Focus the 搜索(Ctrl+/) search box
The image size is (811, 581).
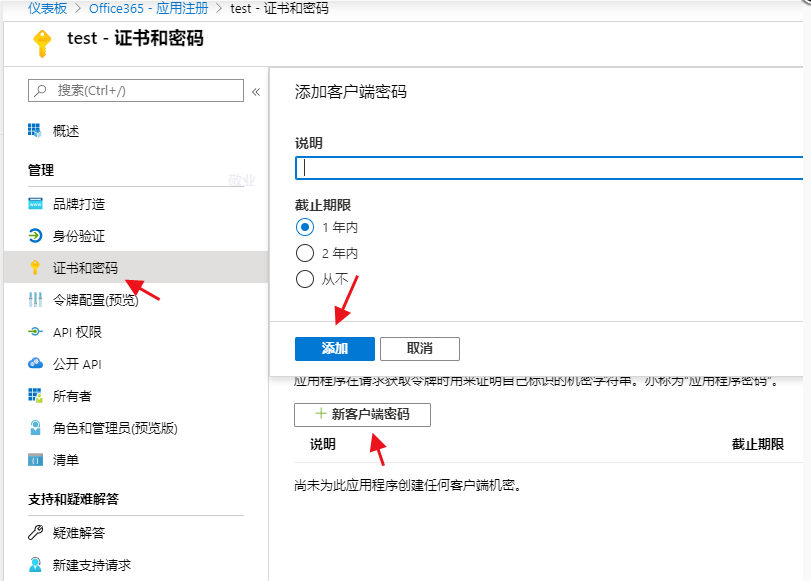[x=136, y=91]
